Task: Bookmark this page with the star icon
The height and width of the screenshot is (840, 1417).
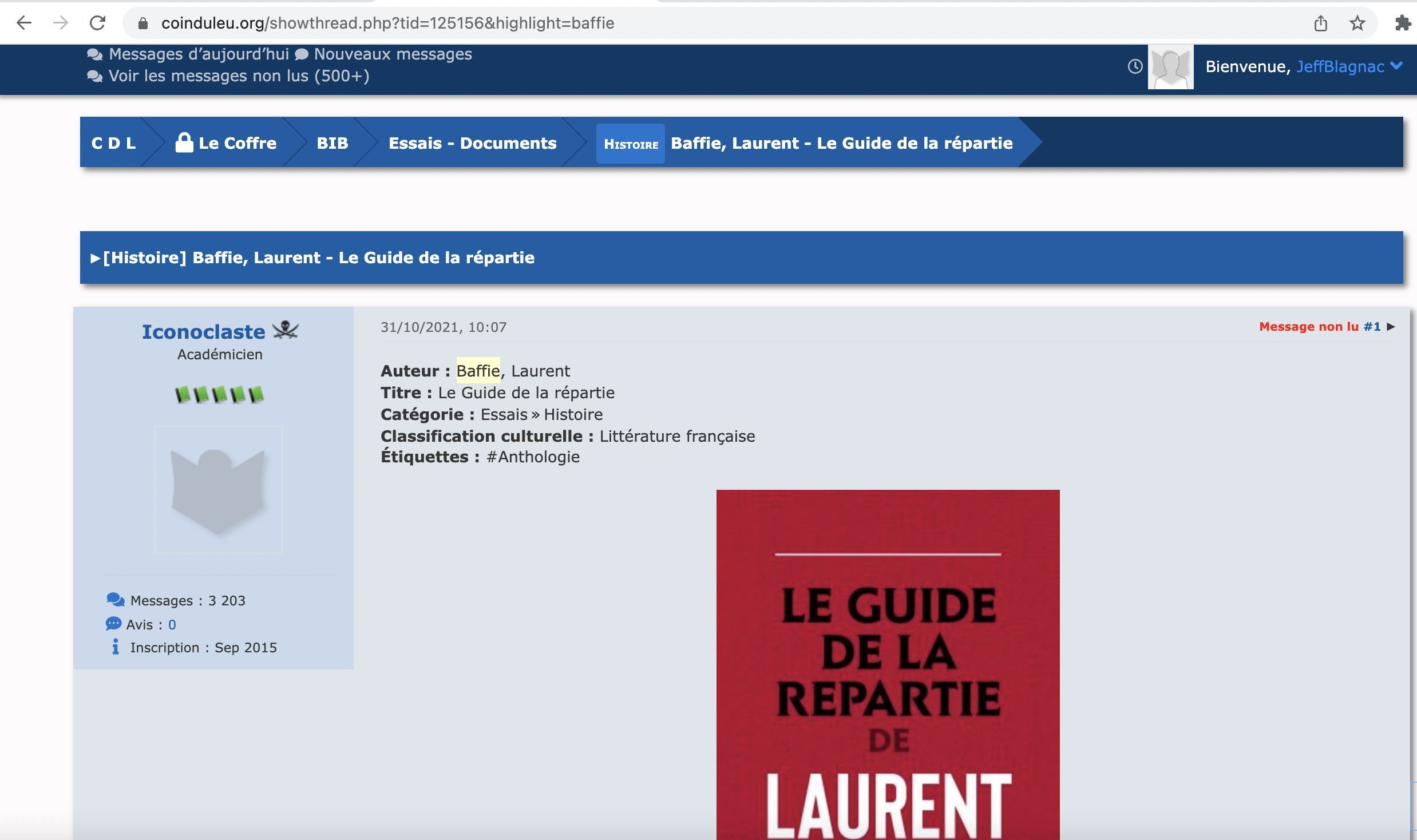Action: point(1357,23)
